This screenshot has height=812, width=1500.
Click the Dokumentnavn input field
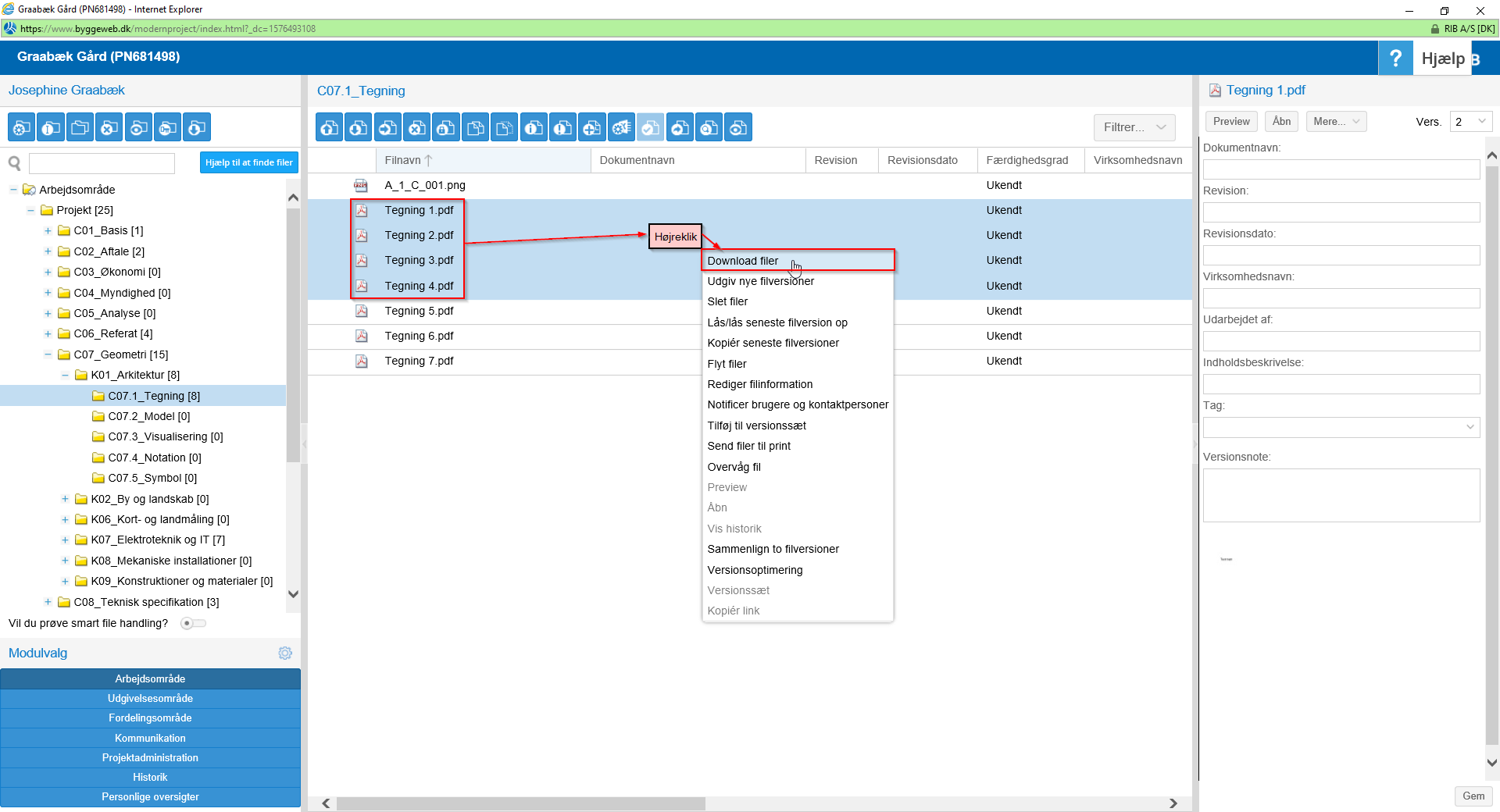tap(1341, 169)
